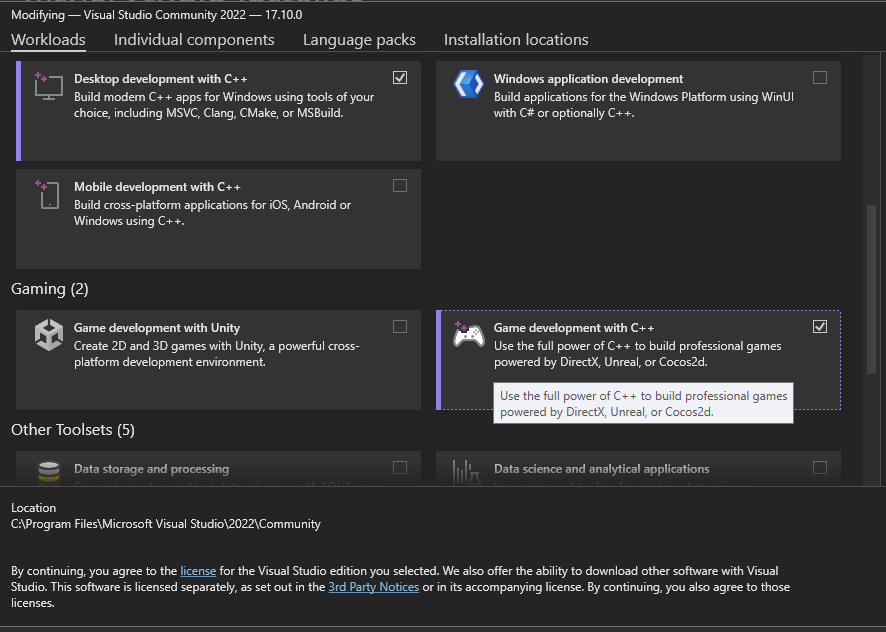Screen dimensions: 886x632
Task: Click the Mobile development with C++ phone icon
Action: tap(48, 194)
